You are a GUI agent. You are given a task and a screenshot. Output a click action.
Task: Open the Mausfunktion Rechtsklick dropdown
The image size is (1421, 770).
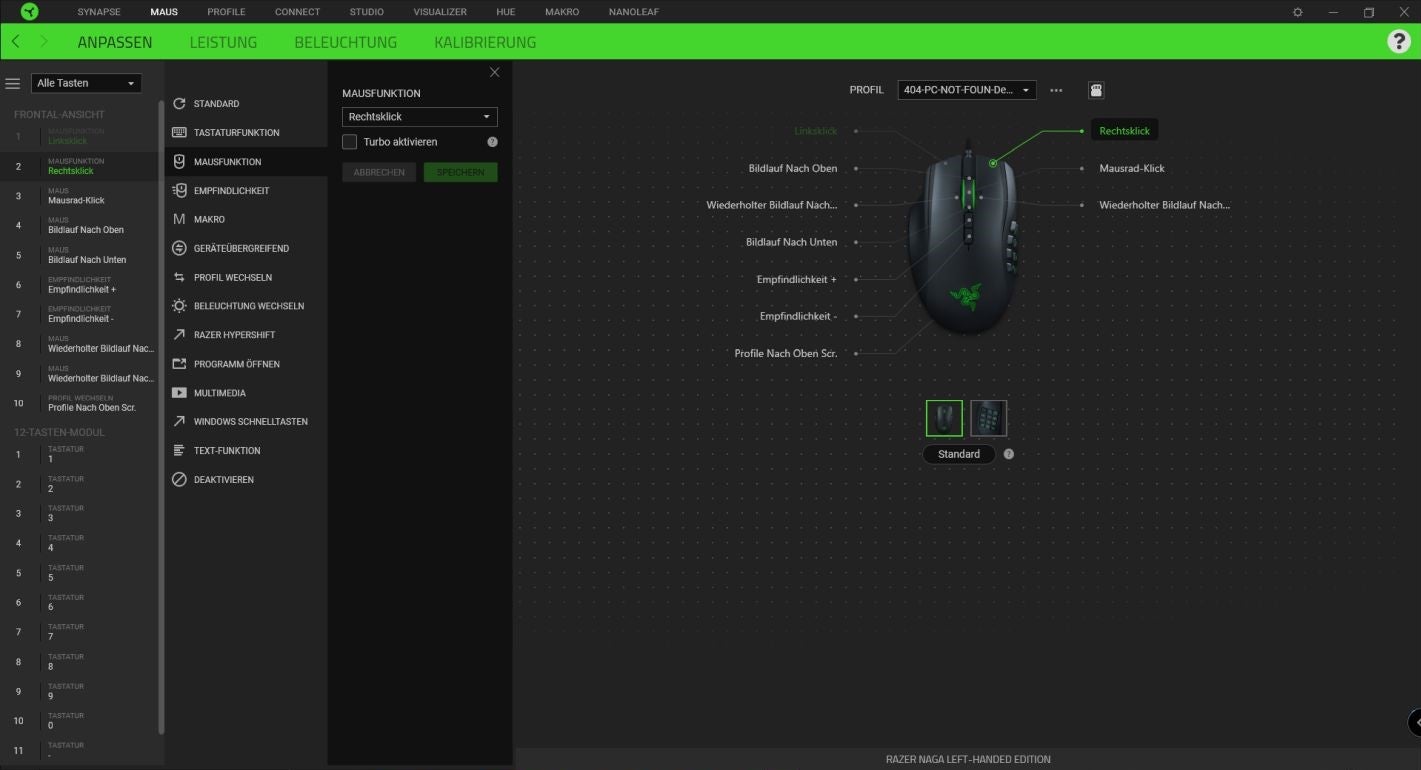click(x=420, y=117)
